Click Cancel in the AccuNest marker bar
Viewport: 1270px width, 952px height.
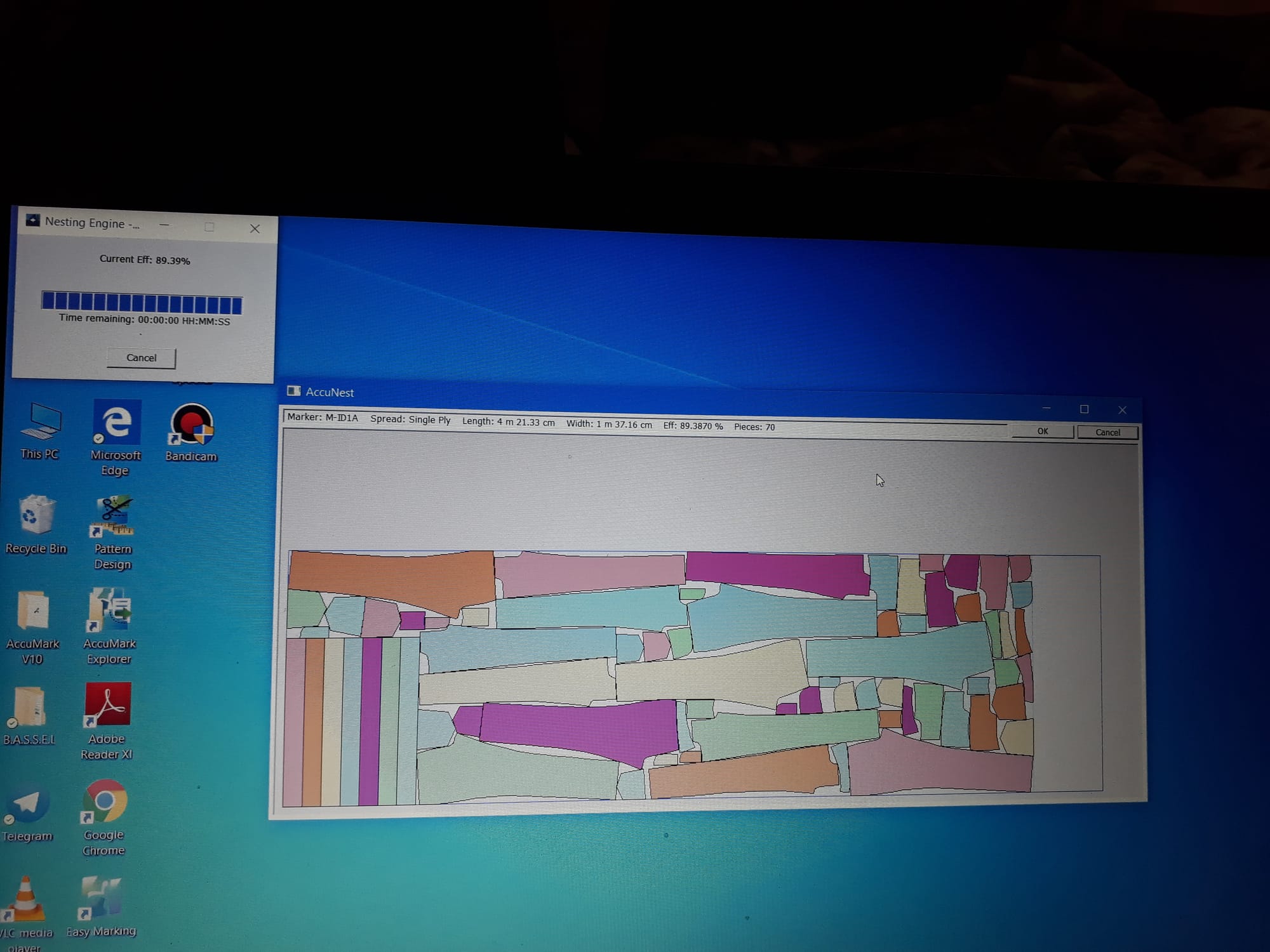point(1107,433)
